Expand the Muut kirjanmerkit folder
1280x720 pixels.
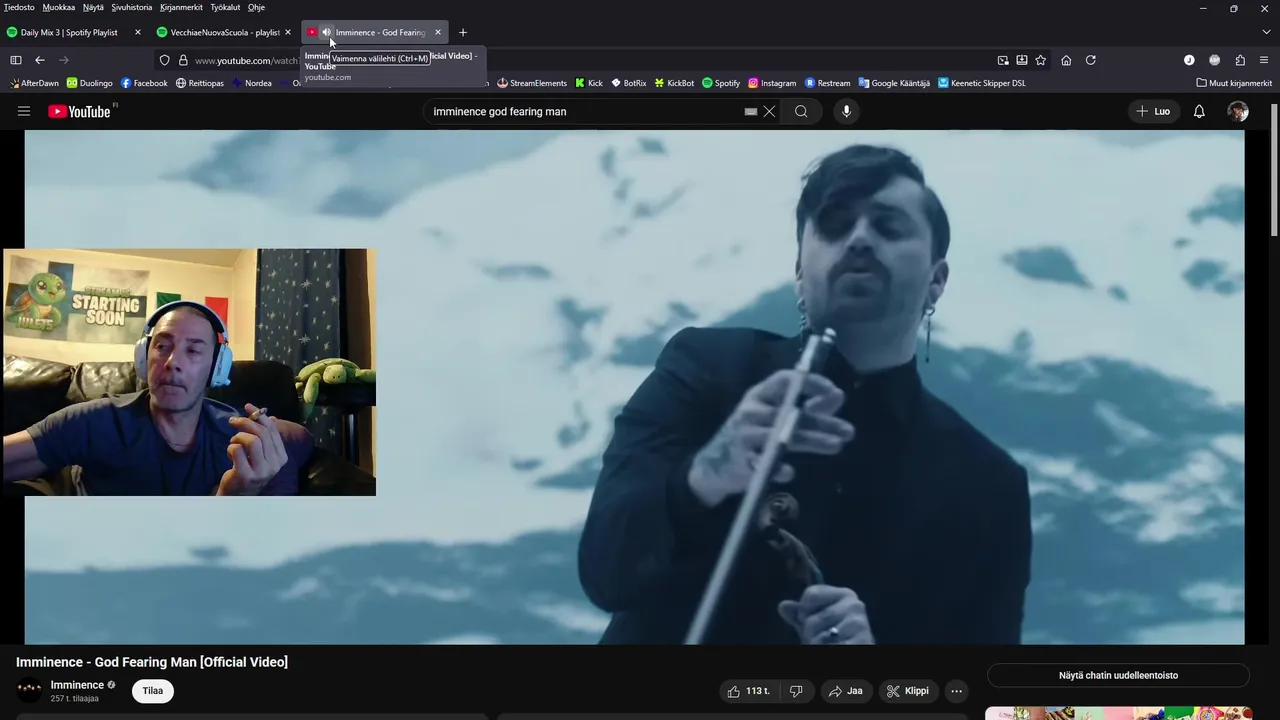point(1234,83)
